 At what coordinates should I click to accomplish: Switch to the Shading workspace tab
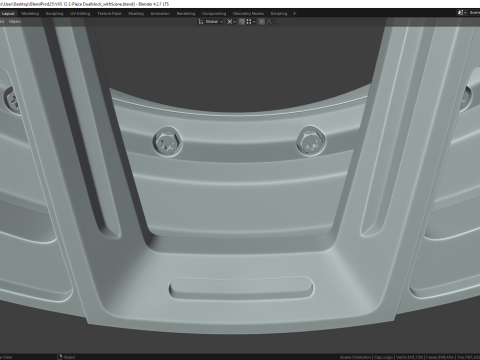pyautogui.click(x=136, y=14)
